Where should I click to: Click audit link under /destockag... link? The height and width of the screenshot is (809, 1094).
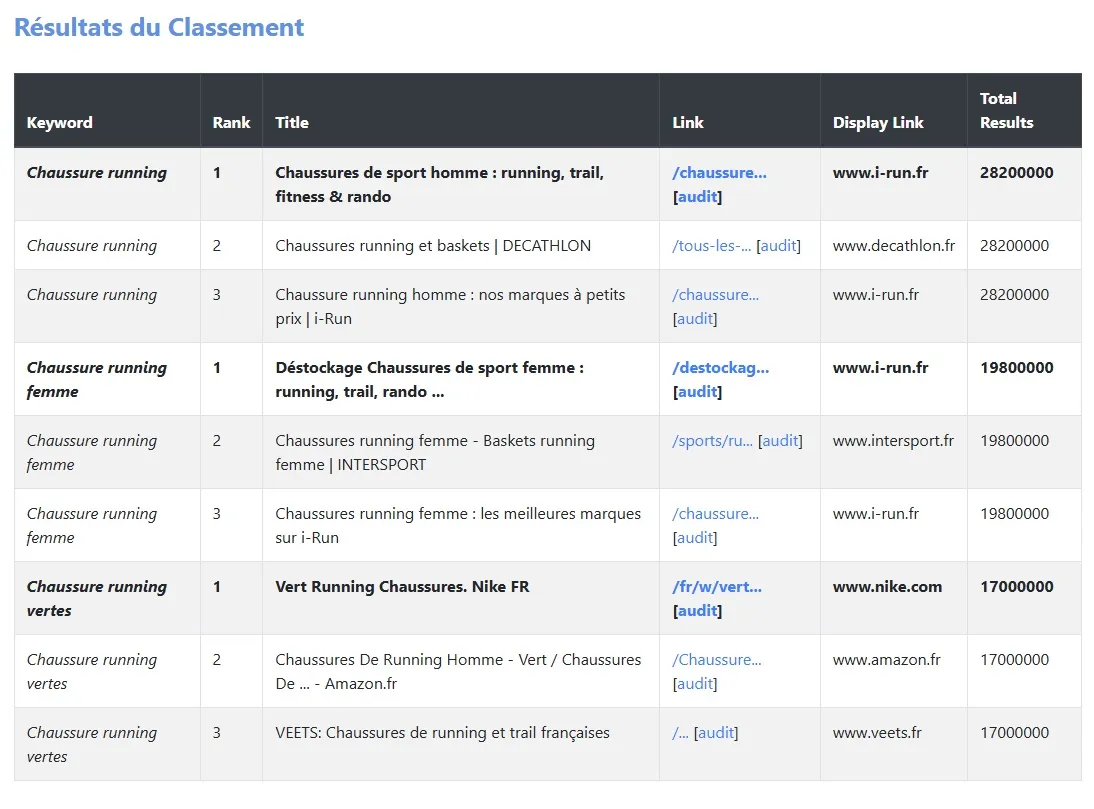click(x=697, y=392)
